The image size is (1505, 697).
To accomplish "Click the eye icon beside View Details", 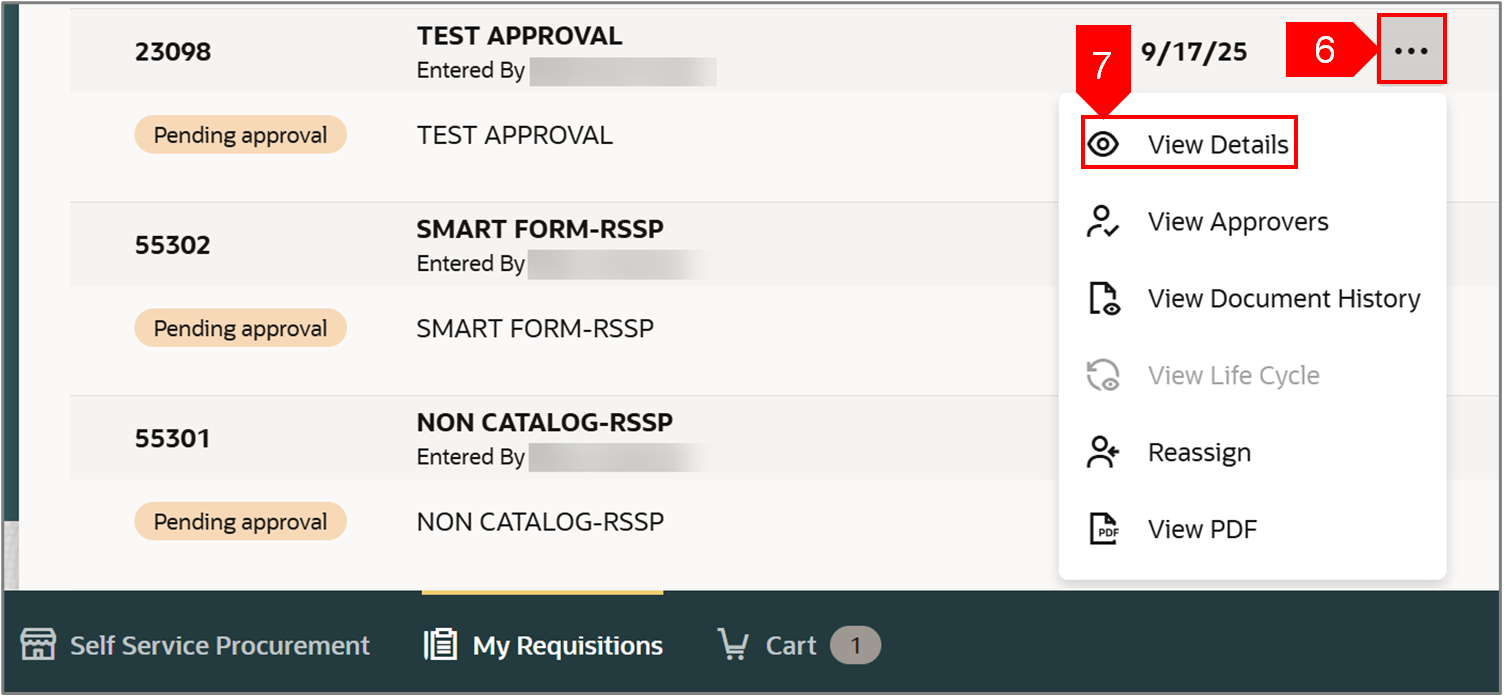I will click(x=1103, y=145).
